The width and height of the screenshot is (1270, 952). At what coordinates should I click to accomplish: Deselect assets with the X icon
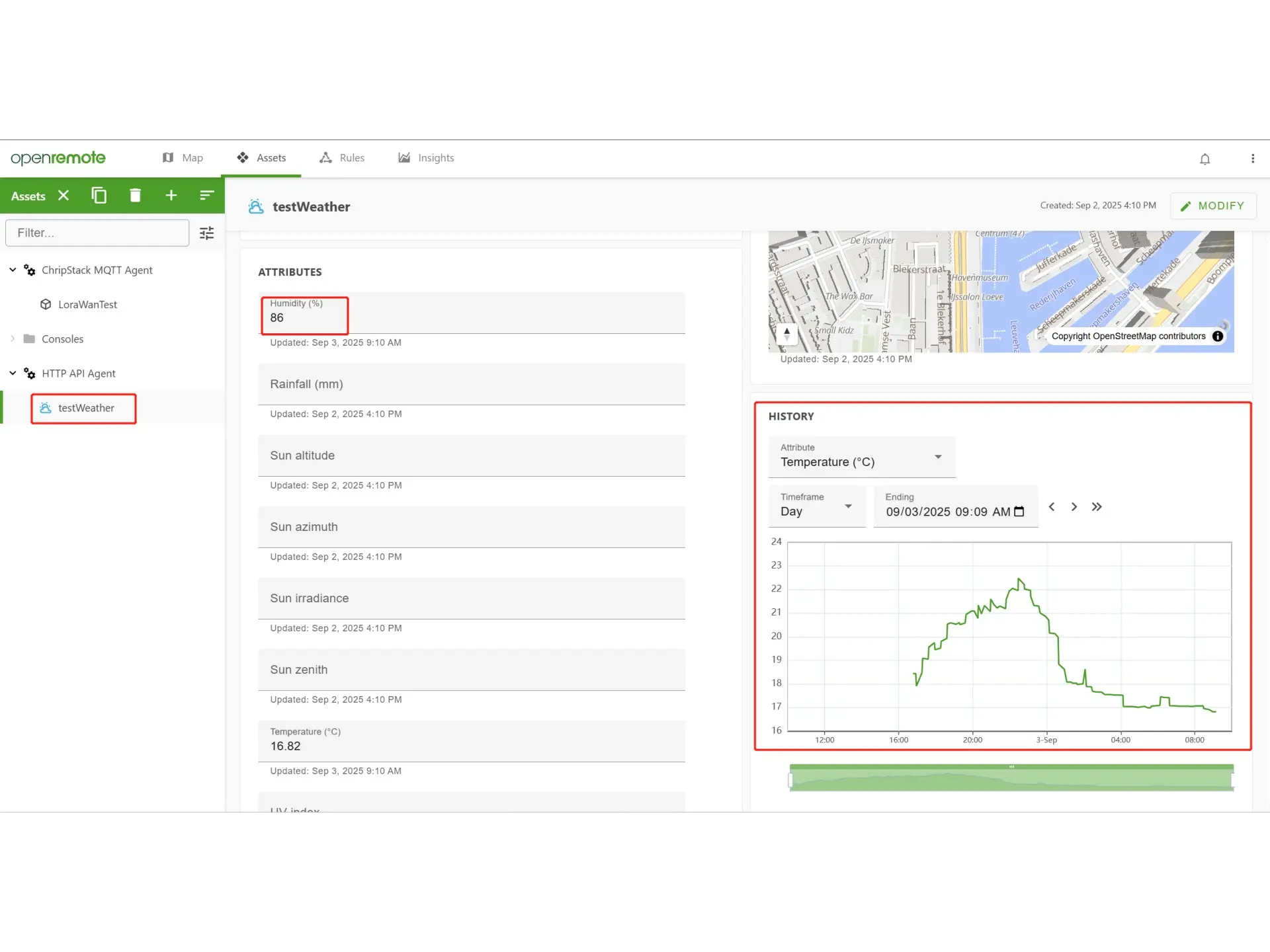(63, 196)
